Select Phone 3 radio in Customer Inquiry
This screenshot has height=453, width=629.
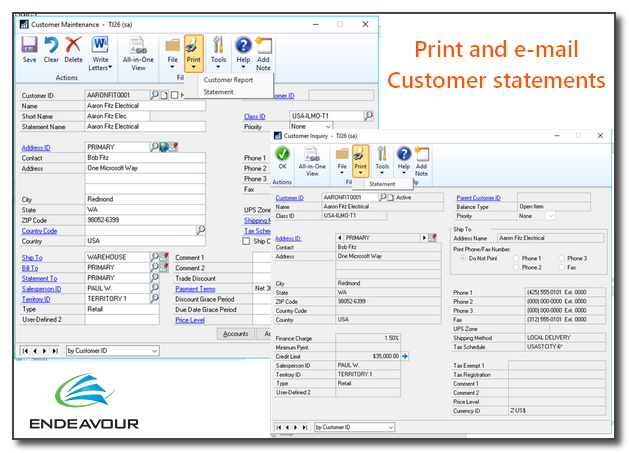click(x=562, y=258)
